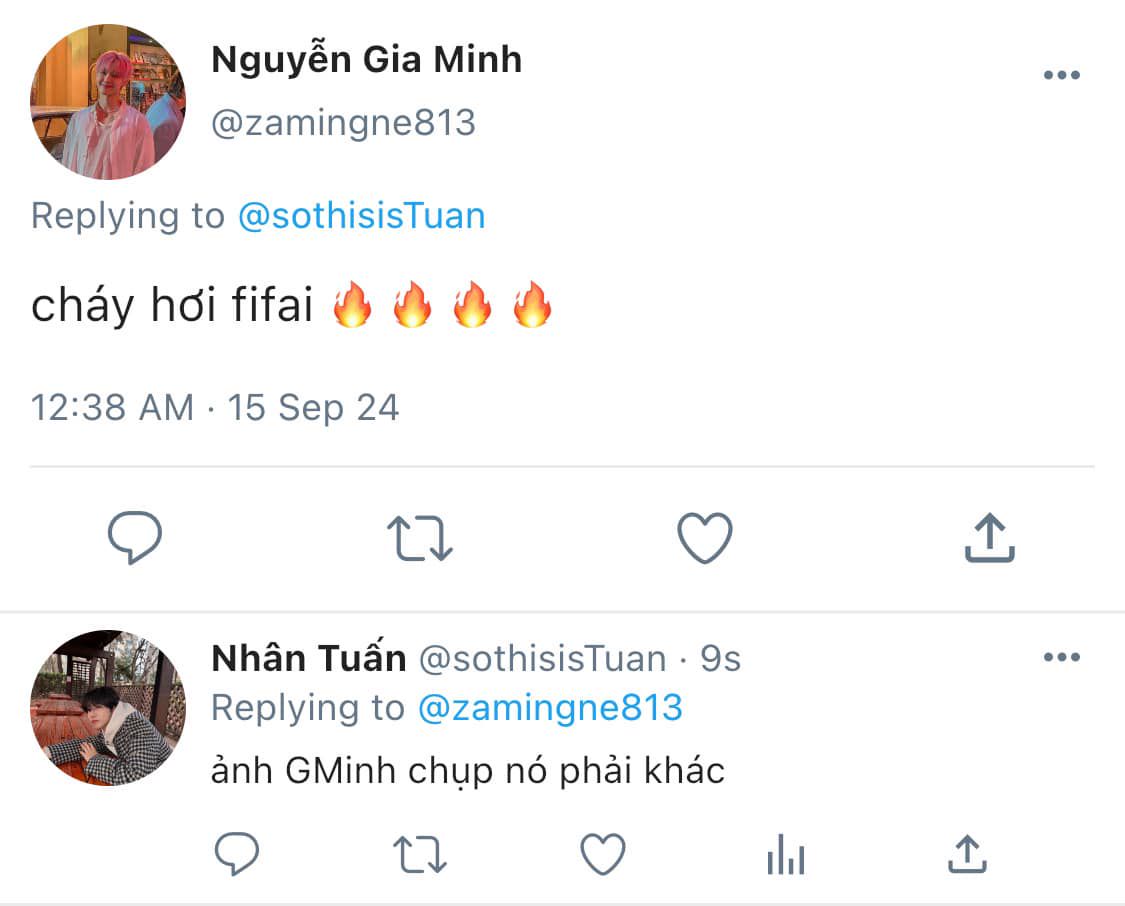
Task: Open Nguyễn Gia Minh's profile picture
Action: point(108,101)
